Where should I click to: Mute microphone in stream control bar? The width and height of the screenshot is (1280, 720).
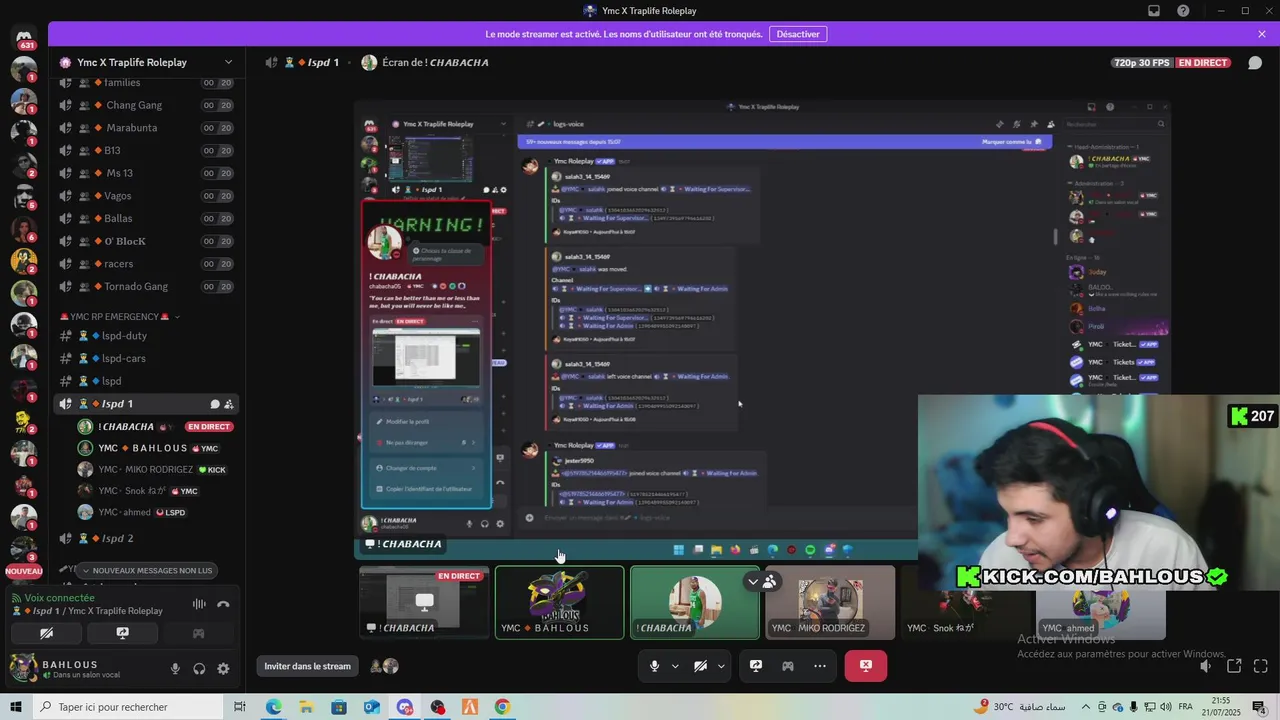coord(655,666)
